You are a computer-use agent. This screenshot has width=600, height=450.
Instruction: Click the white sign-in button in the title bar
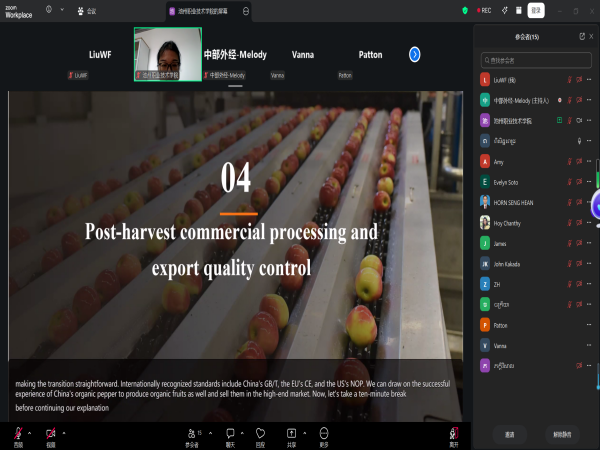click(536, 10)
